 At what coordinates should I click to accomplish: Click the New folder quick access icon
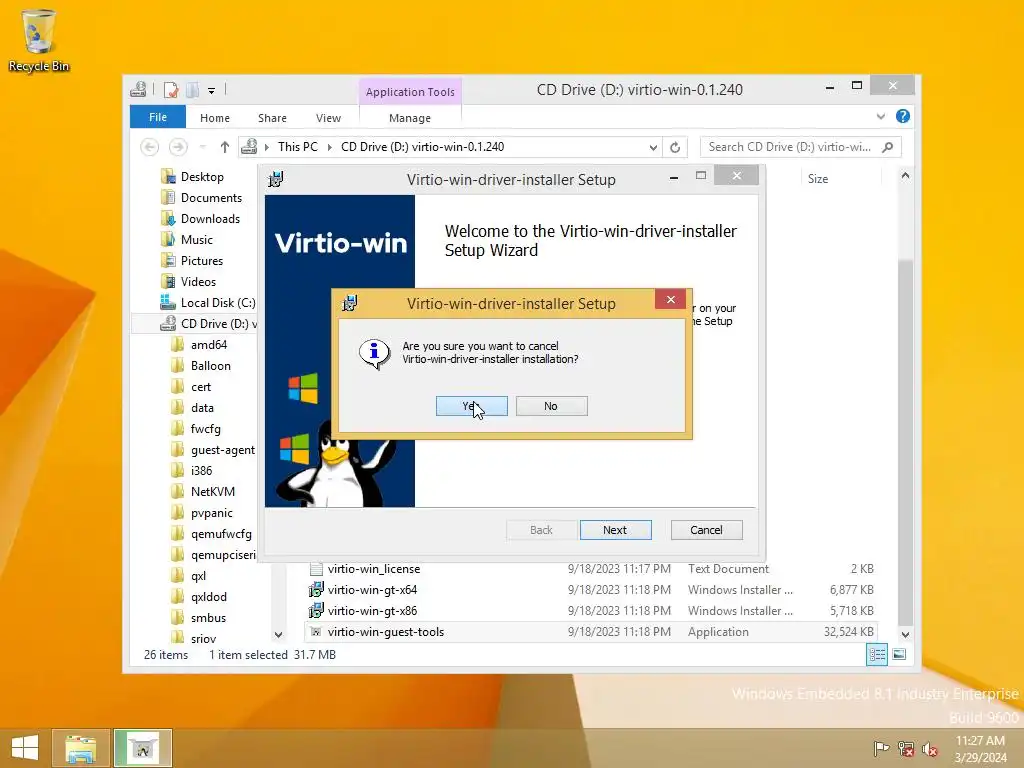pyautogui.click(x=193, y=90)
